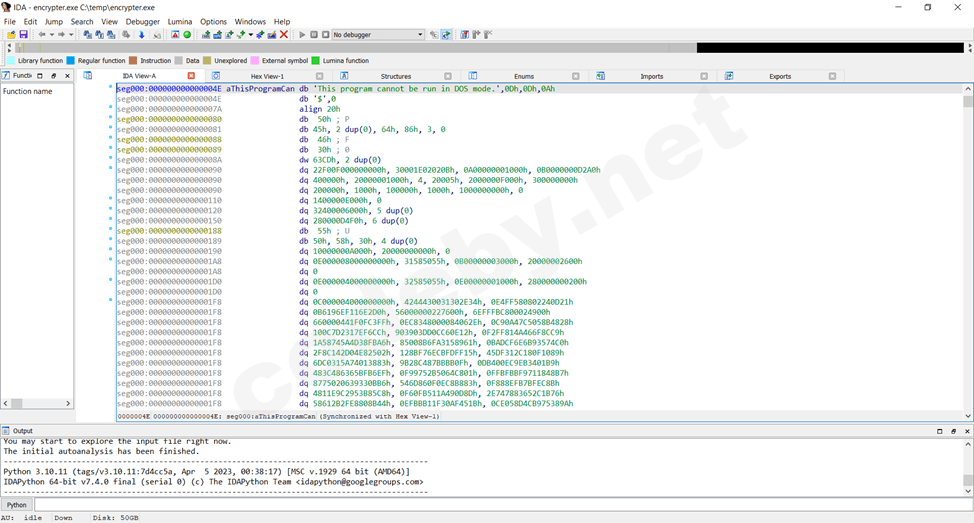The height and width of the screenshot is (523, 974).
Task: Select the 'dq 1400000E000h, 0' line
Action: tap(340, 201)
